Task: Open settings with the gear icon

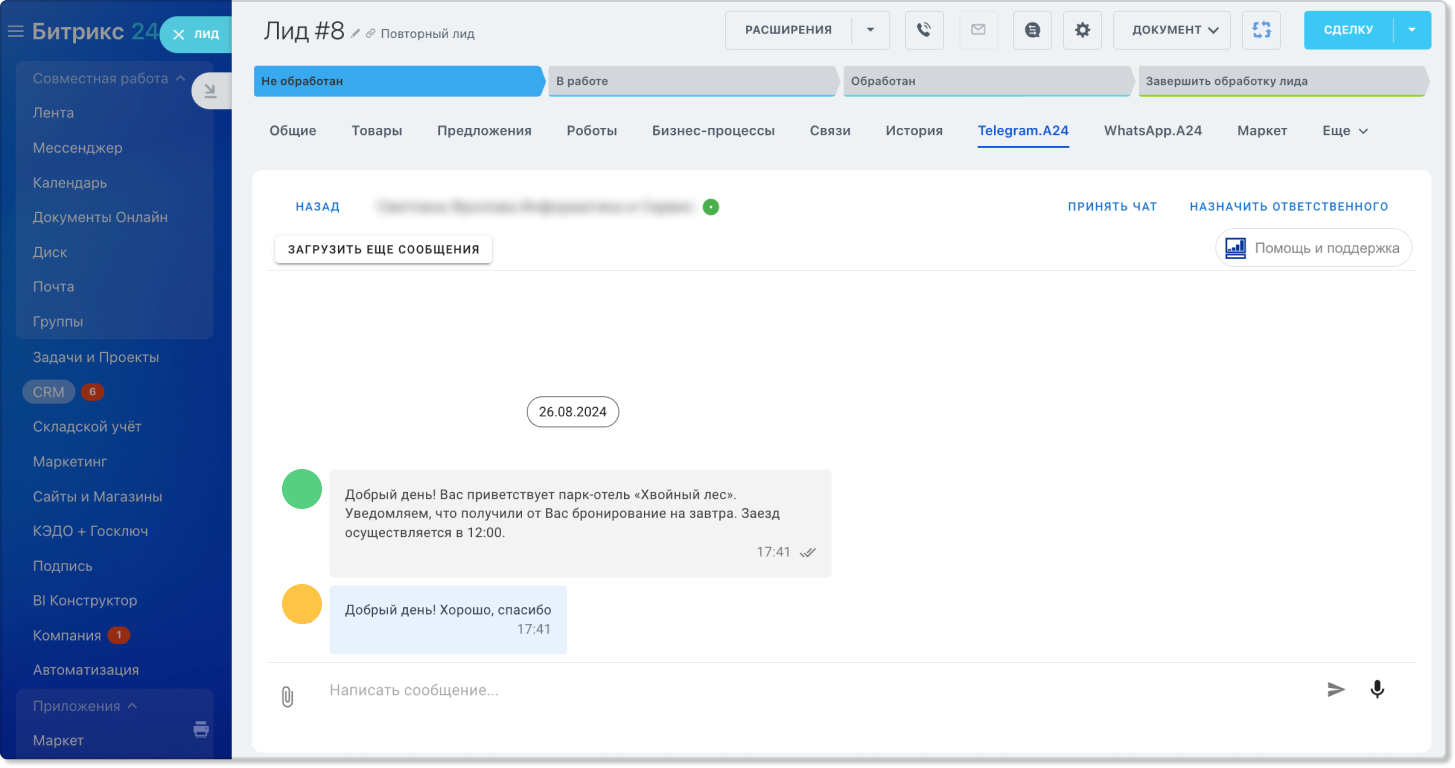Action: [1082, 30]
